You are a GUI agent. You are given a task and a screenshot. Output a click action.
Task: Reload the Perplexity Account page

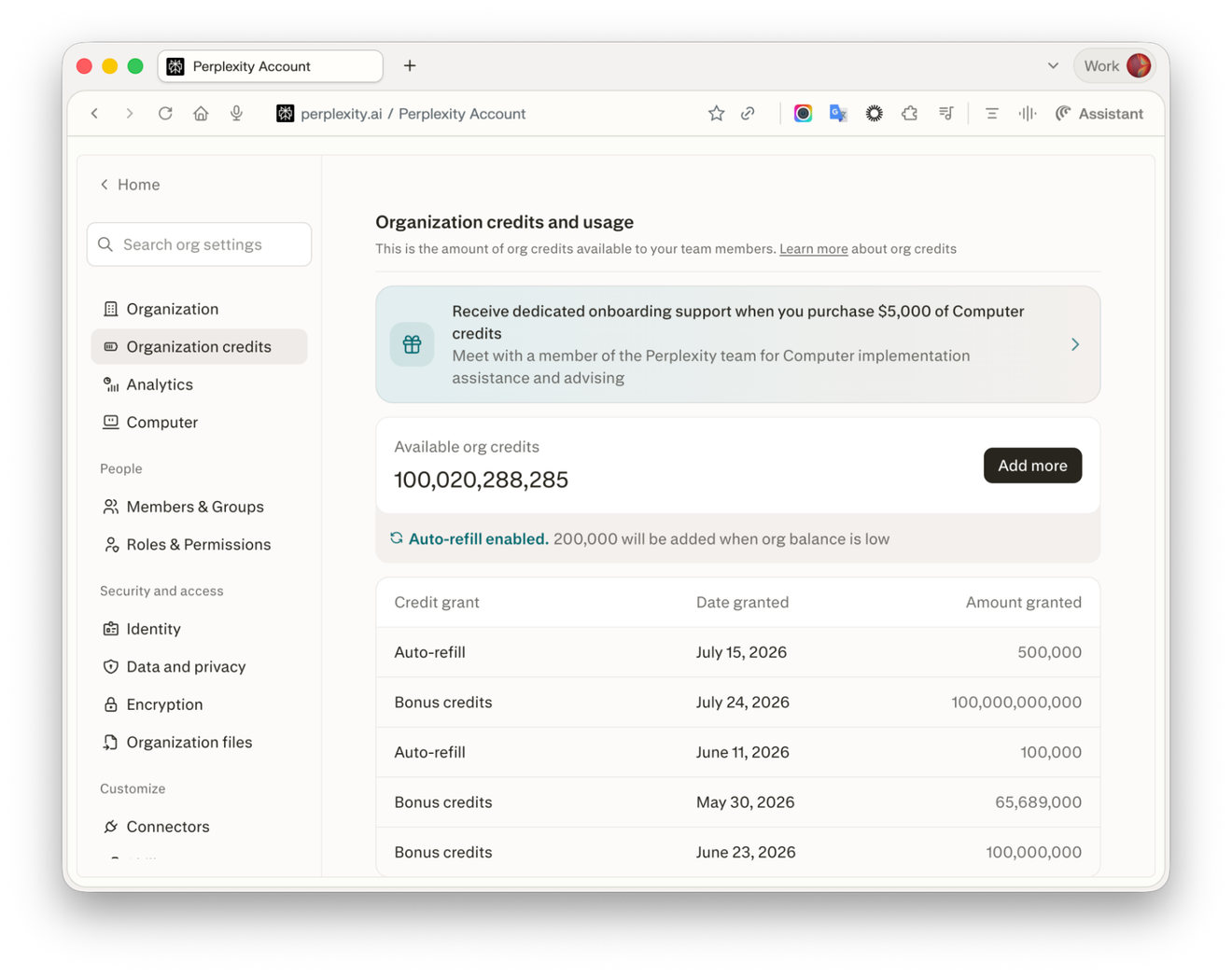(165, 114)
